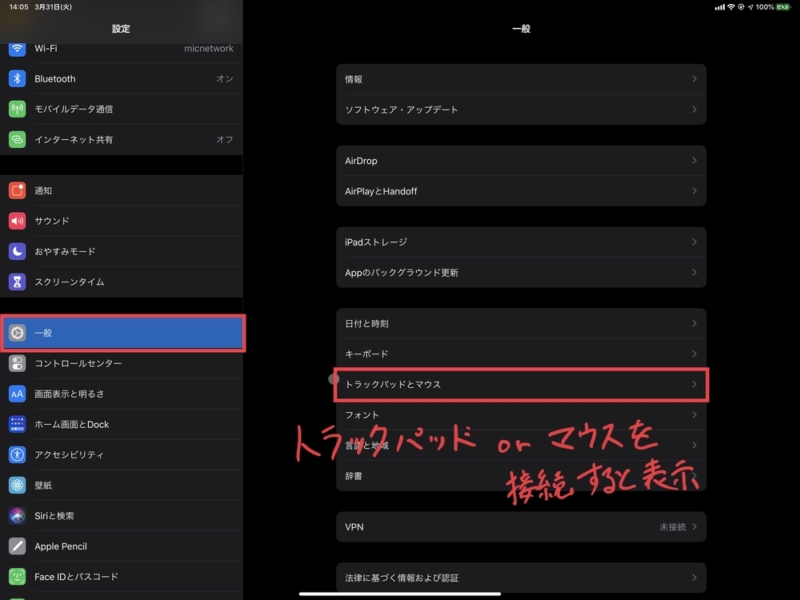The width and height of the screenshot is (800, 600).
Task: Tap the おやすみモード moon icon
Action: pos(17,251)
